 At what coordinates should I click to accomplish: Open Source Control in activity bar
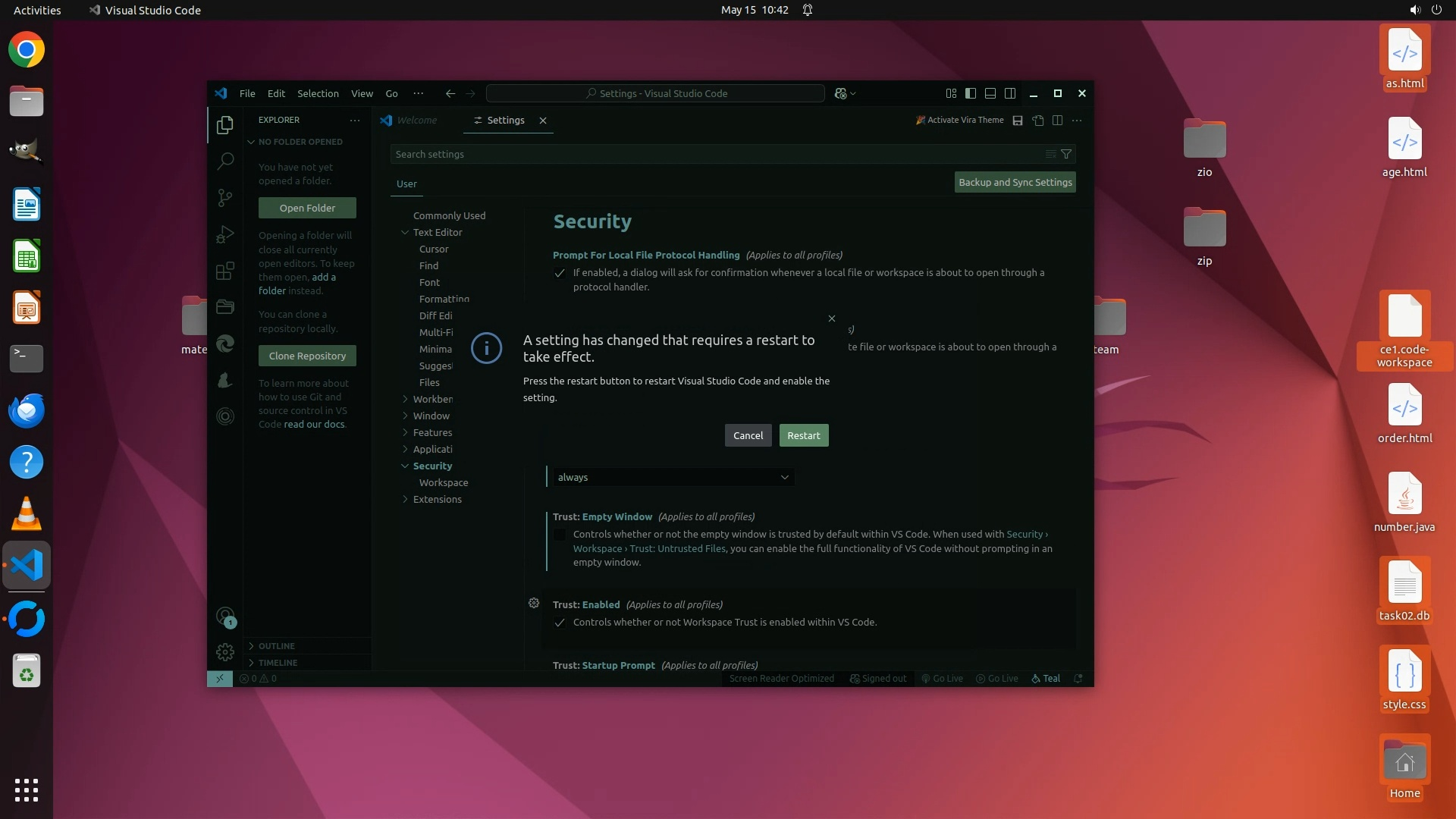click(x=225, y=198)
